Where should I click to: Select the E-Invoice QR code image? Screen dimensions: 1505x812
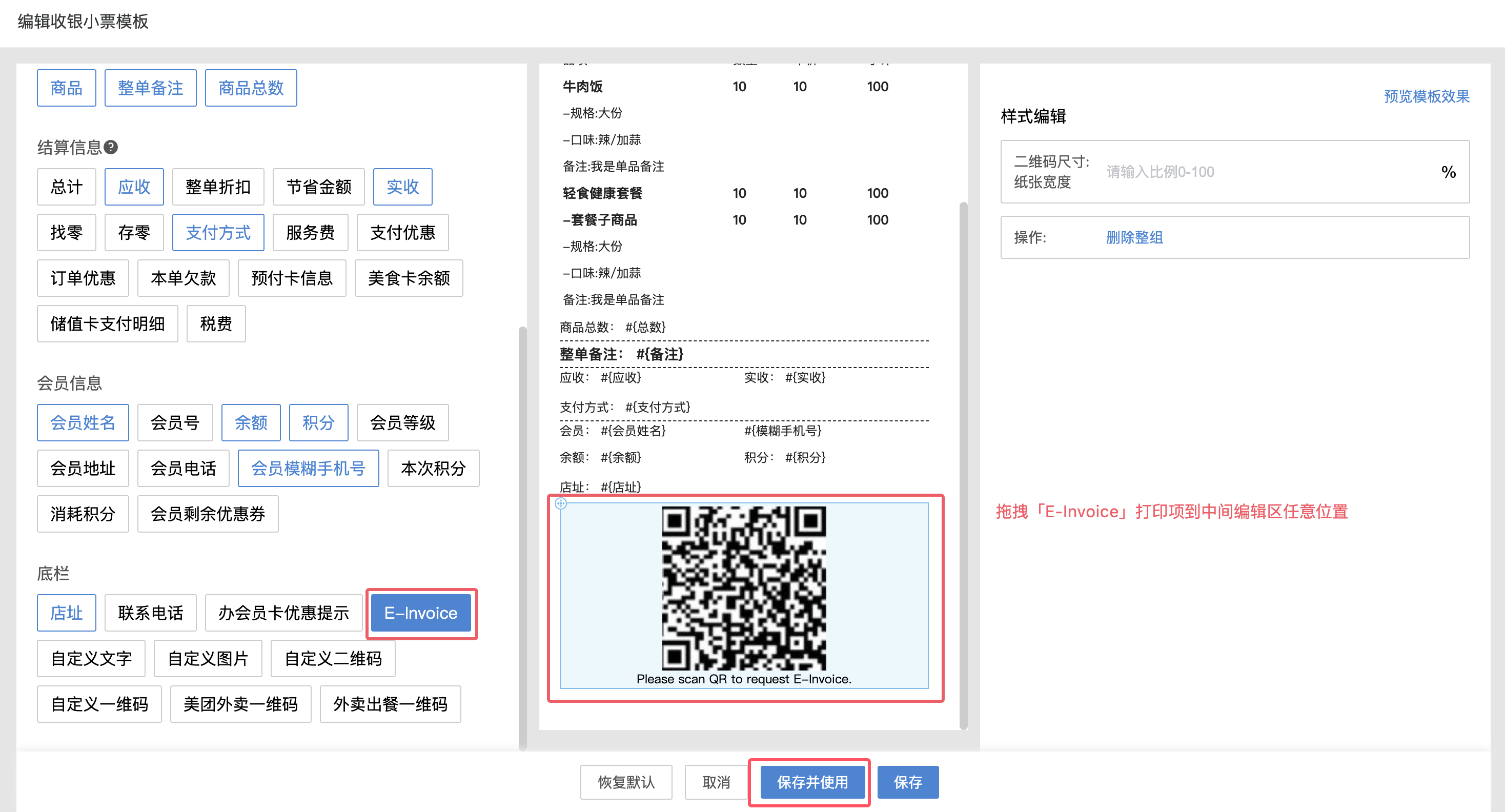point(744,587)
